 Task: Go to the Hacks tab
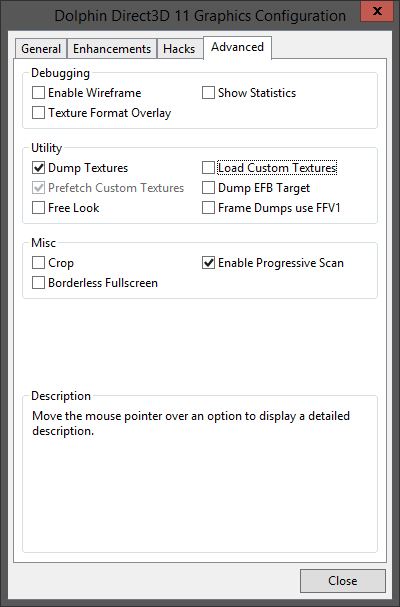point(179,49)
